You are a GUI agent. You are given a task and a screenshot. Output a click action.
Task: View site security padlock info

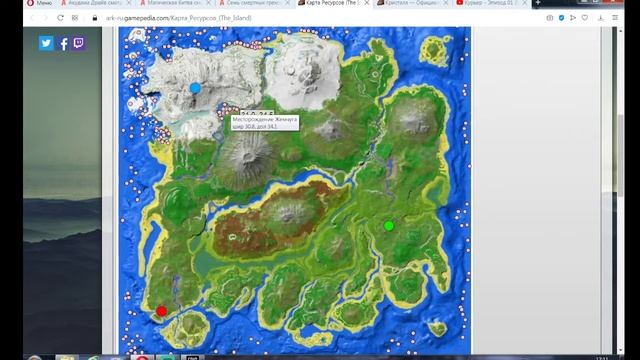[95, 18]
